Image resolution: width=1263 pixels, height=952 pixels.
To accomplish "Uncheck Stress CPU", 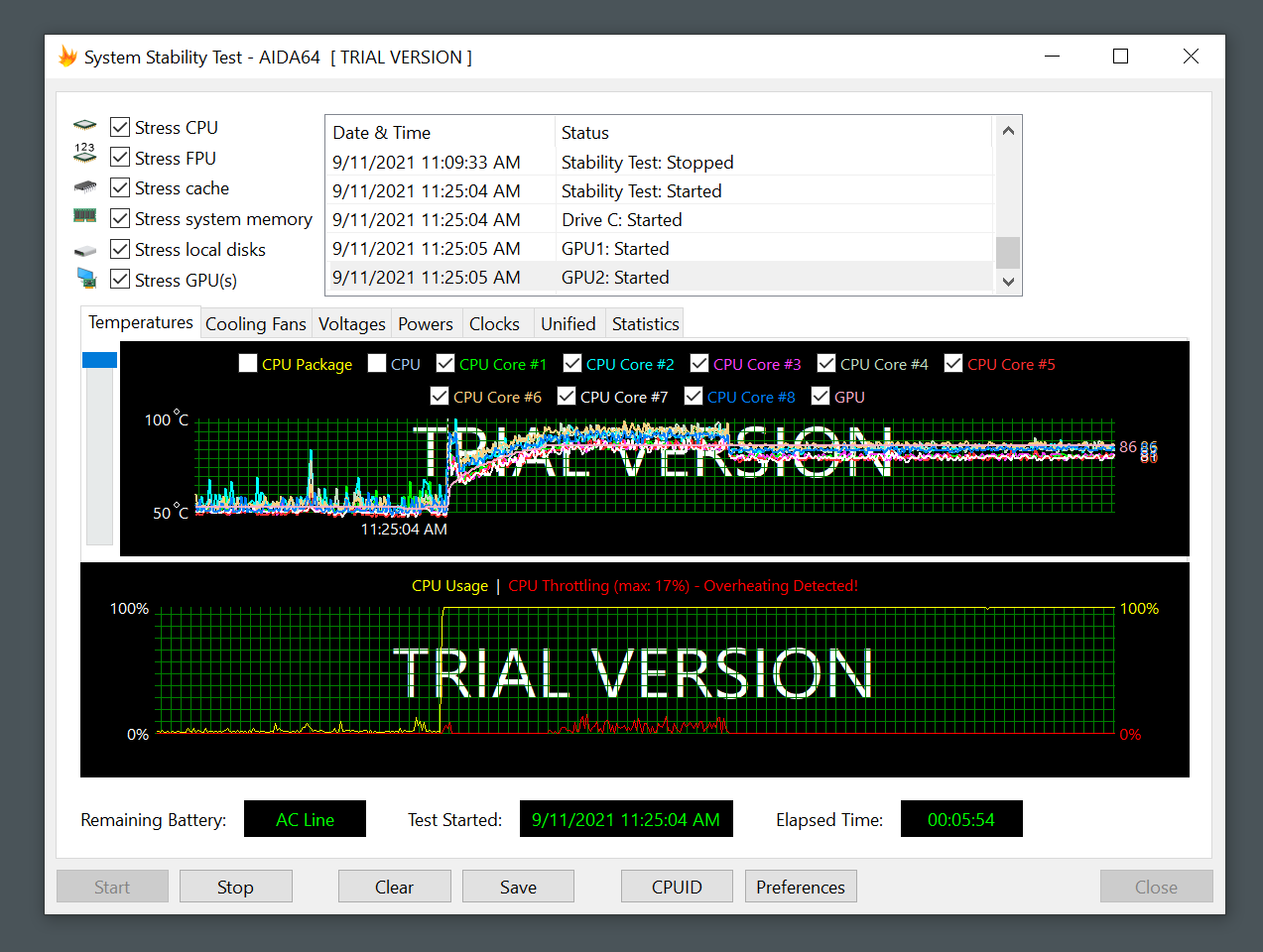I will [120, 127].
